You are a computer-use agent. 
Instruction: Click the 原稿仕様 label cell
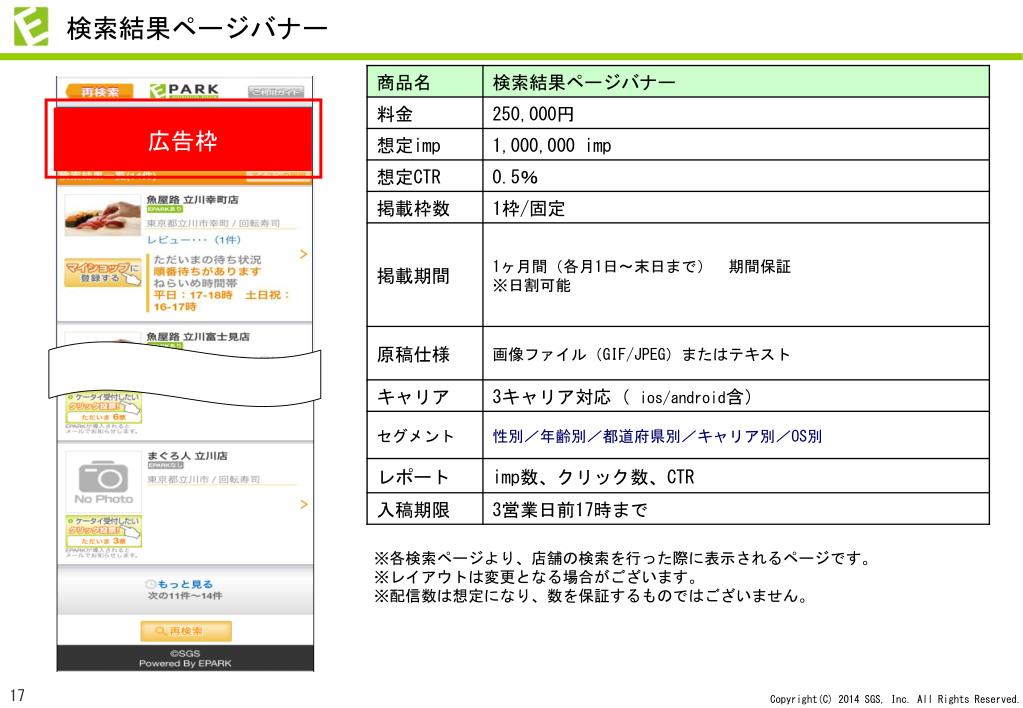pyautogui.click(x=425, y=354)
